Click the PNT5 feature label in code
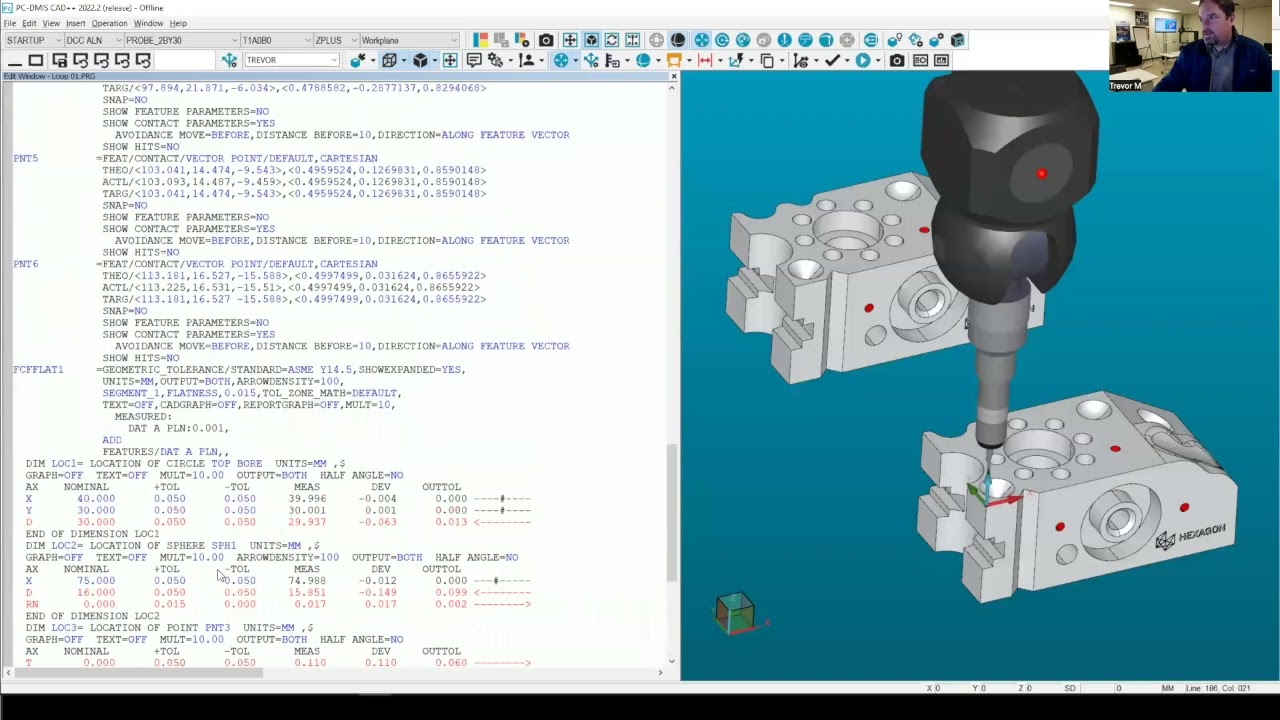 [x=26, y=158]
